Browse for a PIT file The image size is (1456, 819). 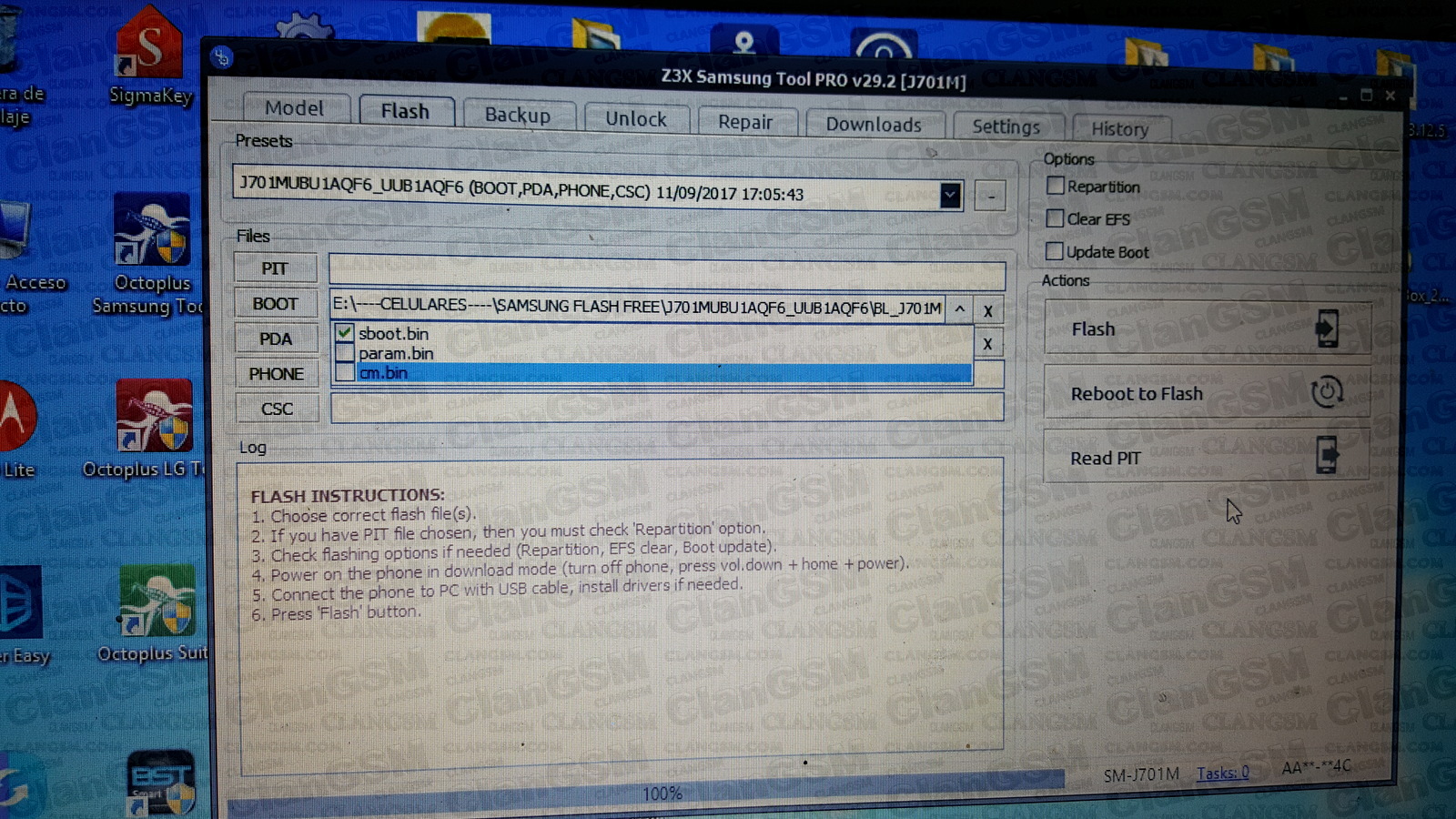(275, 268)
